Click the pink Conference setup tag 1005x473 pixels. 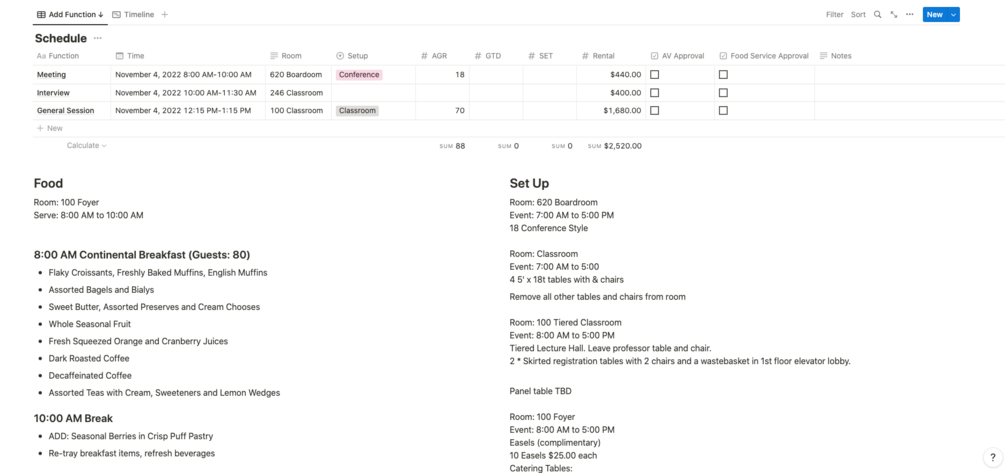(359, 75)
